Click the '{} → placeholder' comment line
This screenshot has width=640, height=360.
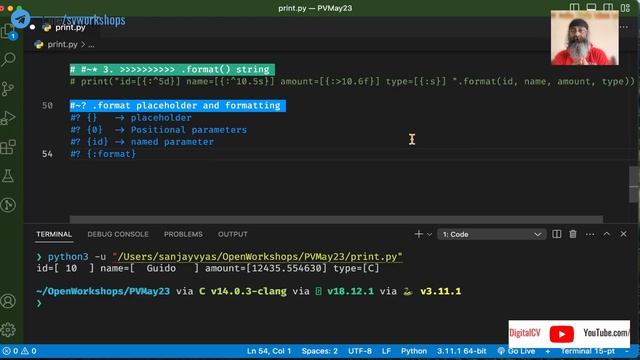point(131,118)
